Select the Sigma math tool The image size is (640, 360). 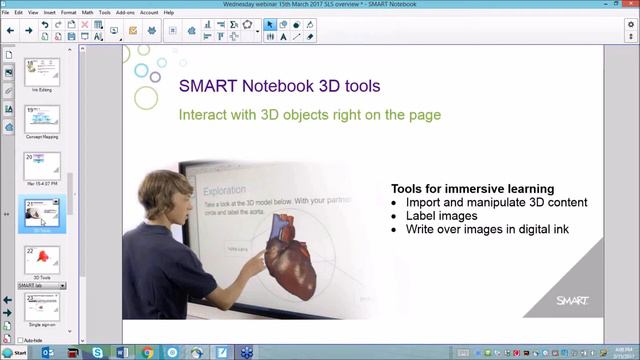(234, 25)
